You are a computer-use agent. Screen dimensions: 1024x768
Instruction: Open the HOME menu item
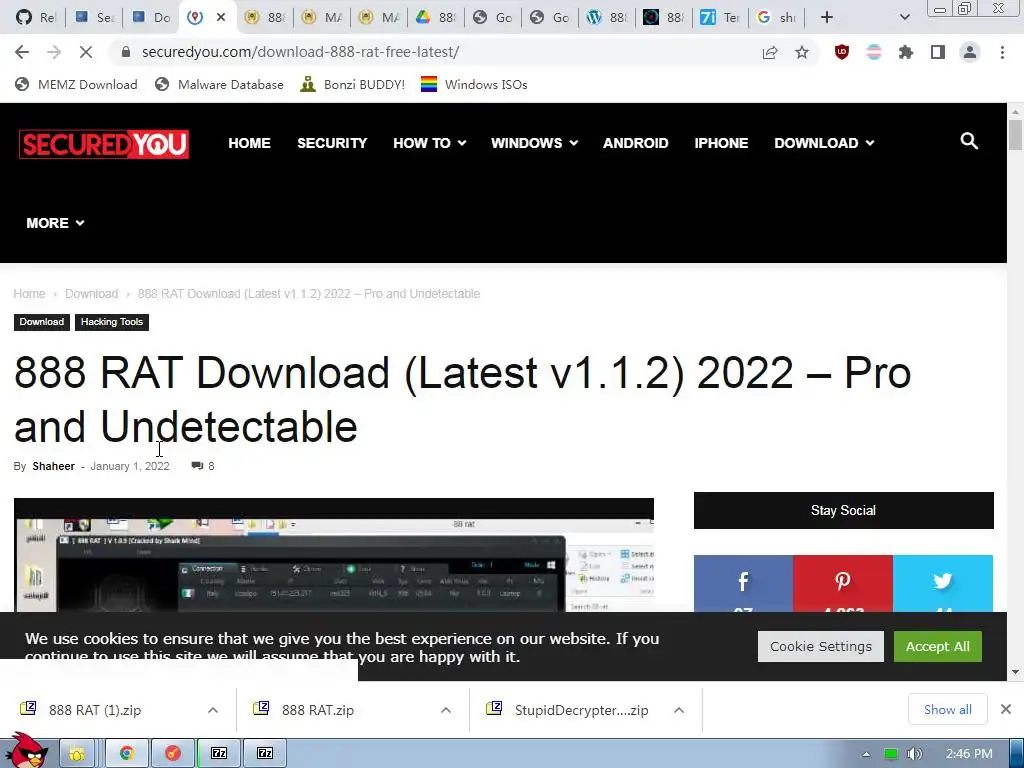tap(249, 143)
